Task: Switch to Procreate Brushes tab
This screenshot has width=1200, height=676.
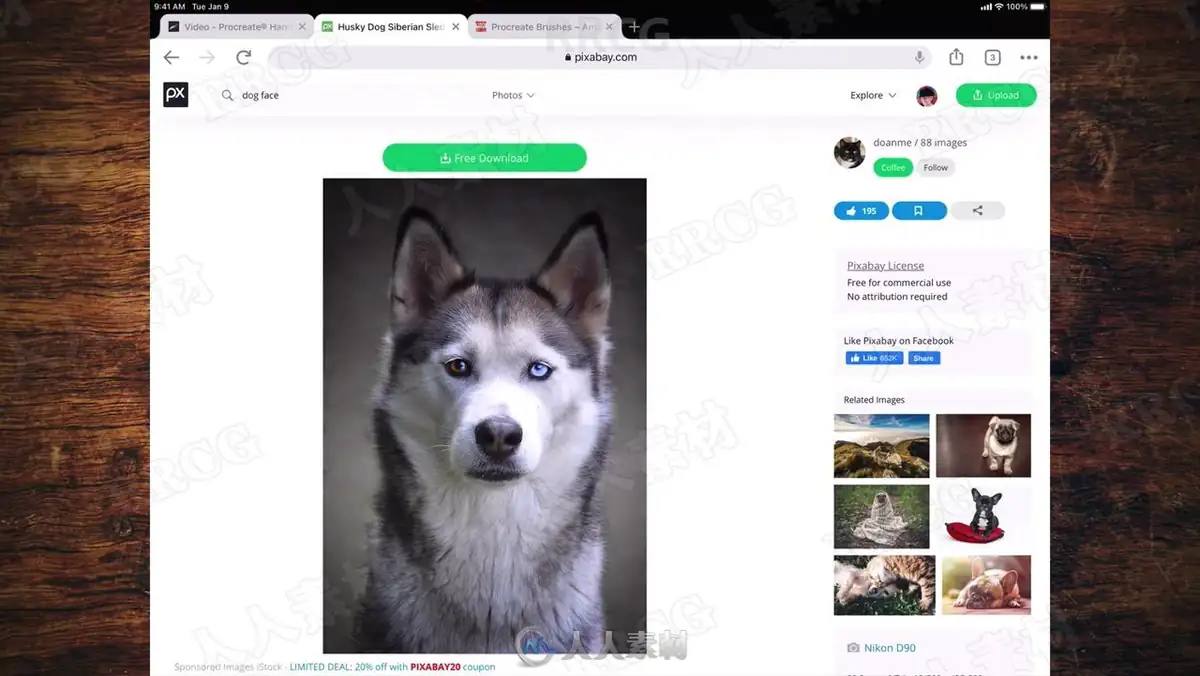Action: coord(544,27)
